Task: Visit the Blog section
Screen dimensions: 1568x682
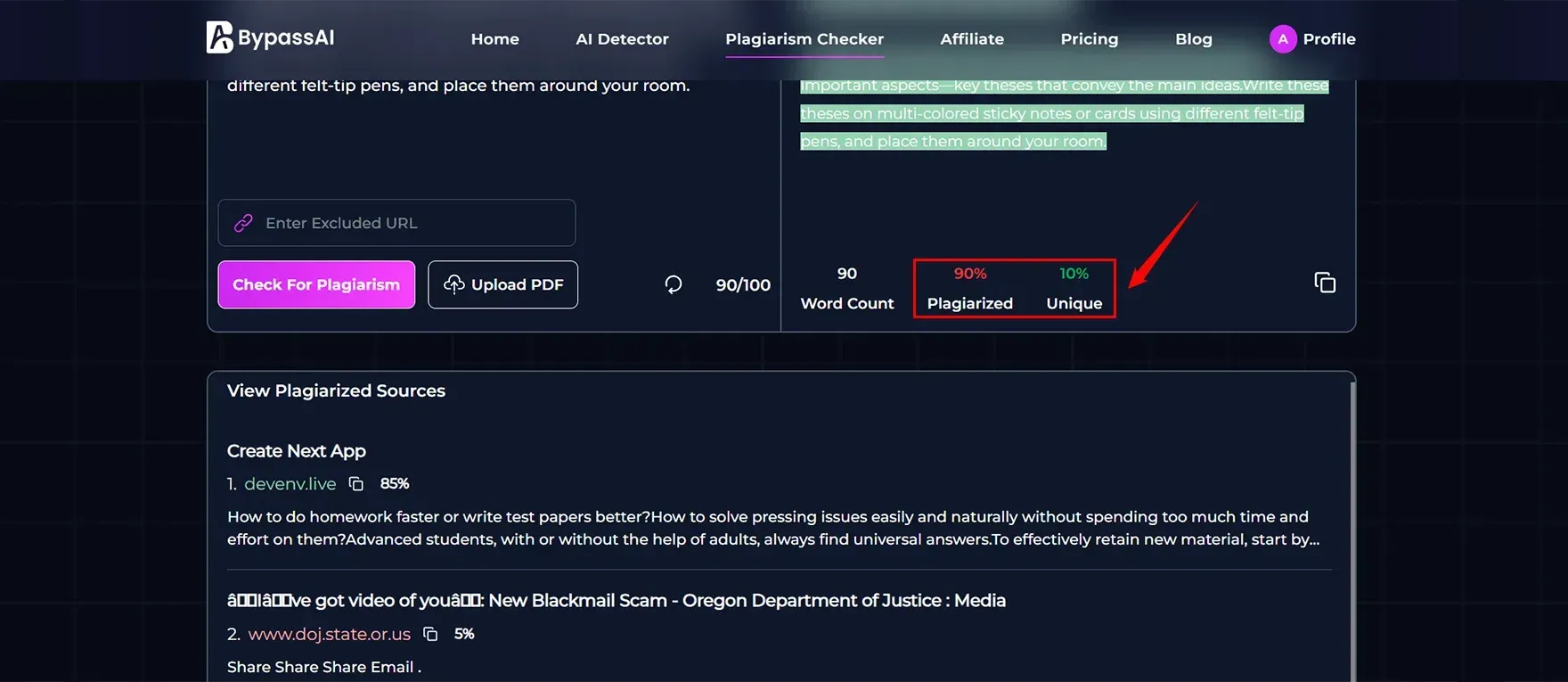Action: pos(1193,39)
